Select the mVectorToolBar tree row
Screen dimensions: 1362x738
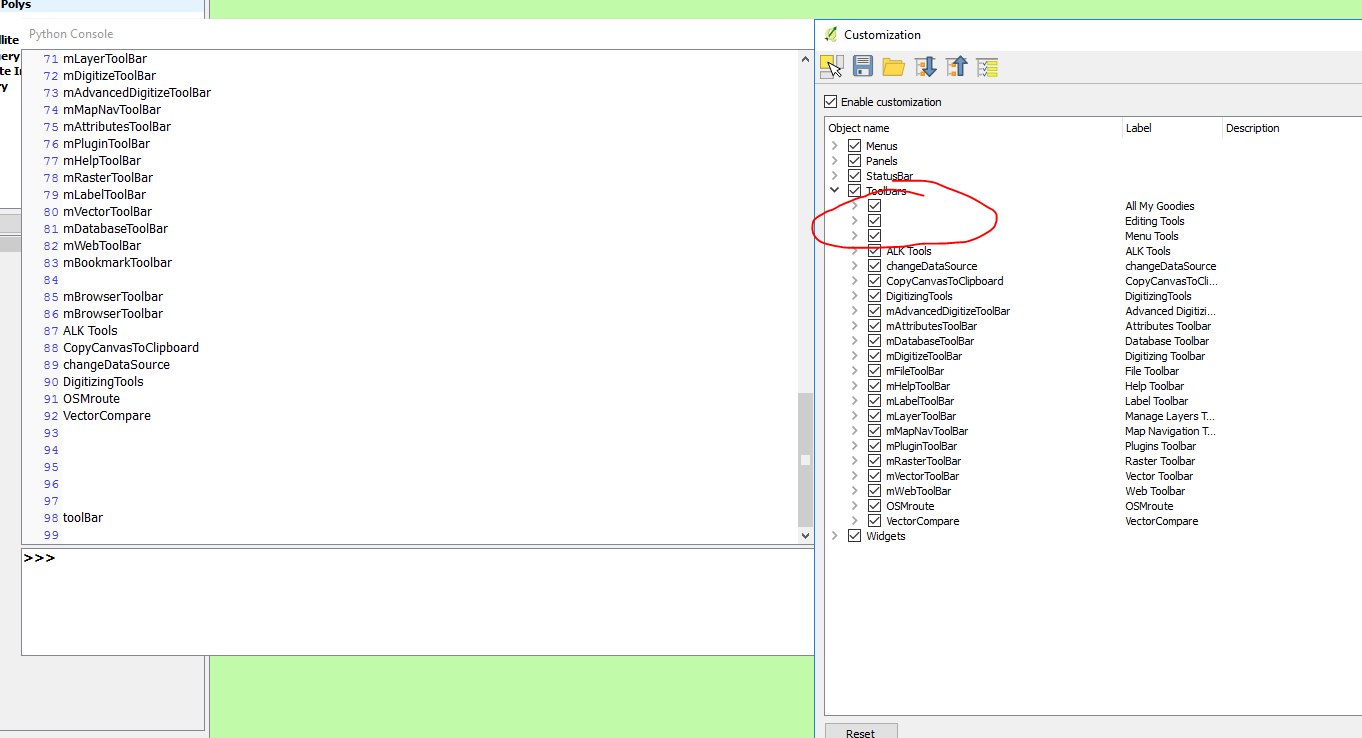tap(1094, 476)
